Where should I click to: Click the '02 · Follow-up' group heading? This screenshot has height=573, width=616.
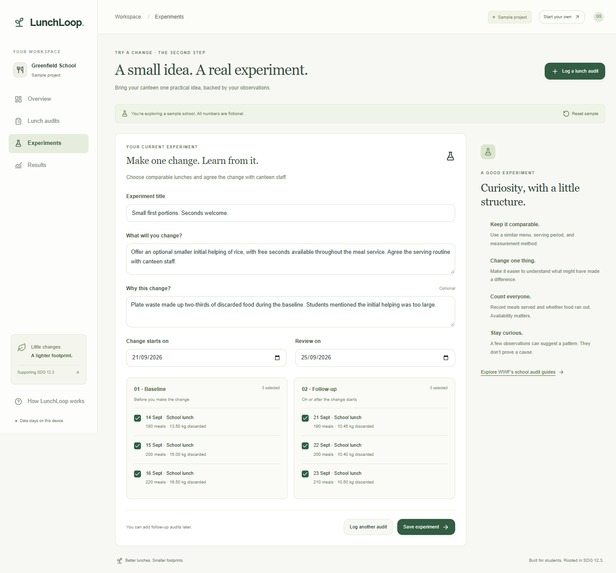(319, 389)
